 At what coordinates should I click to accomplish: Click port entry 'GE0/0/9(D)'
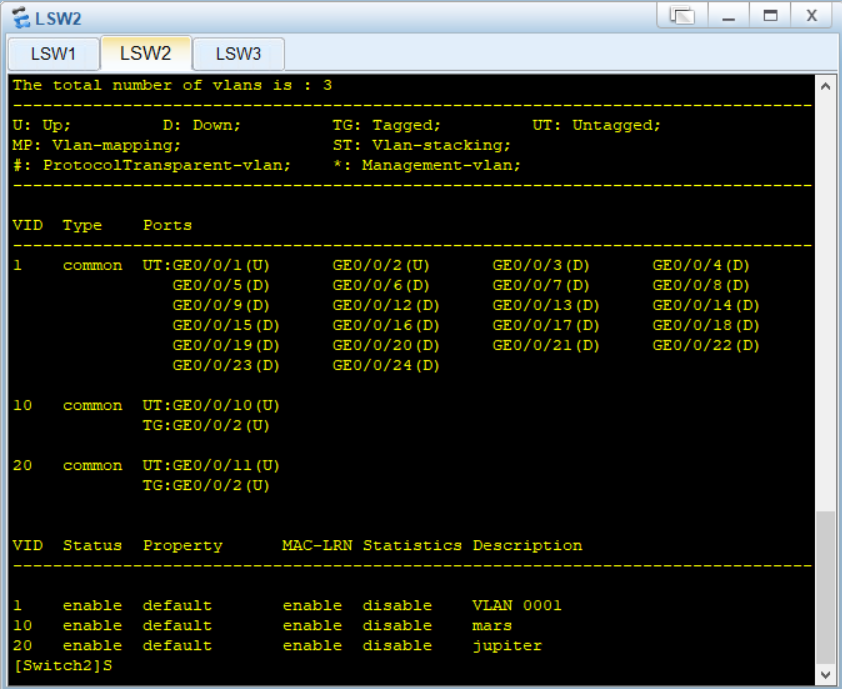(221, 305)
